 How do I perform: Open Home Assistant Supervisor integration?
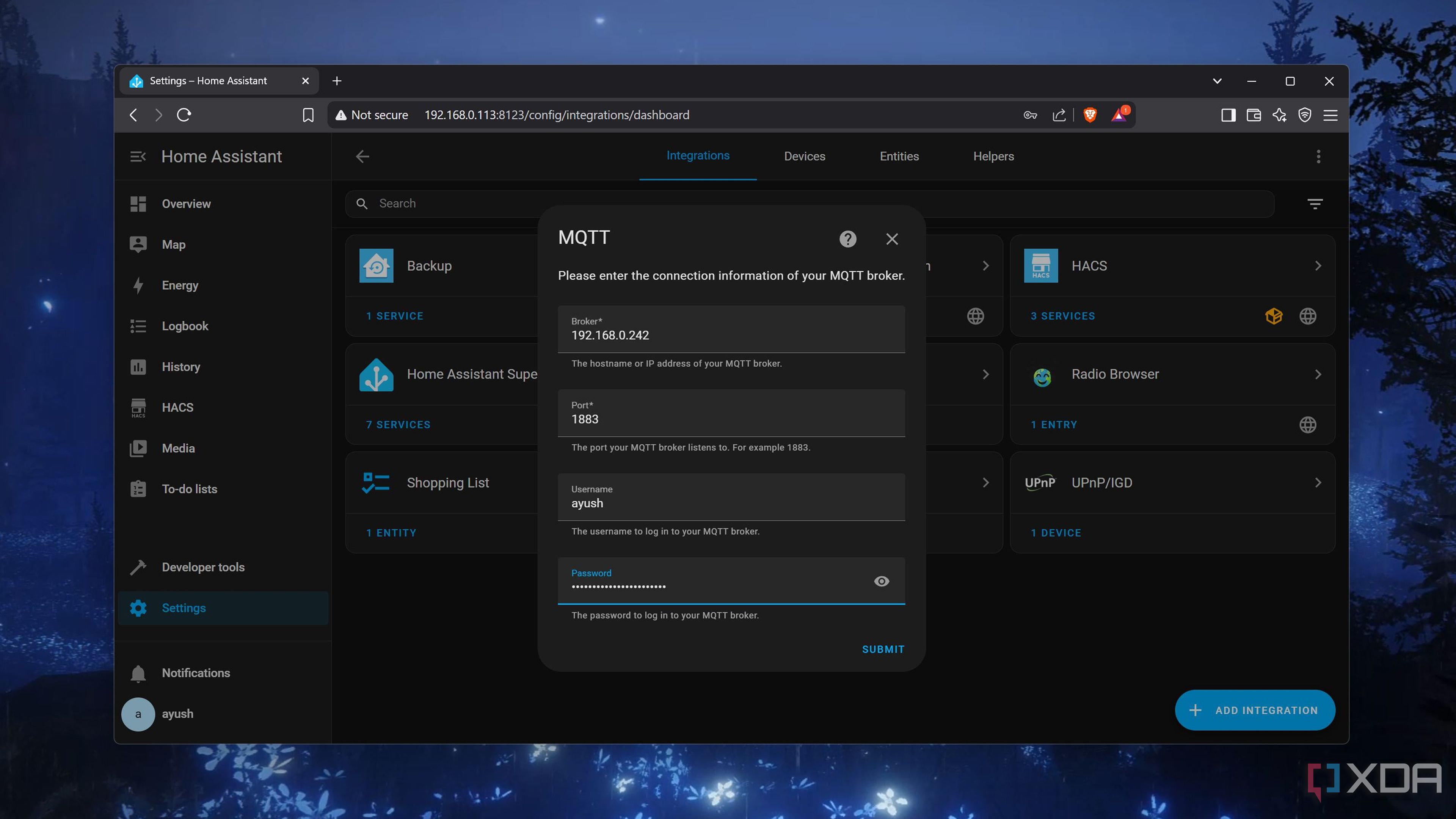[442, 374]
